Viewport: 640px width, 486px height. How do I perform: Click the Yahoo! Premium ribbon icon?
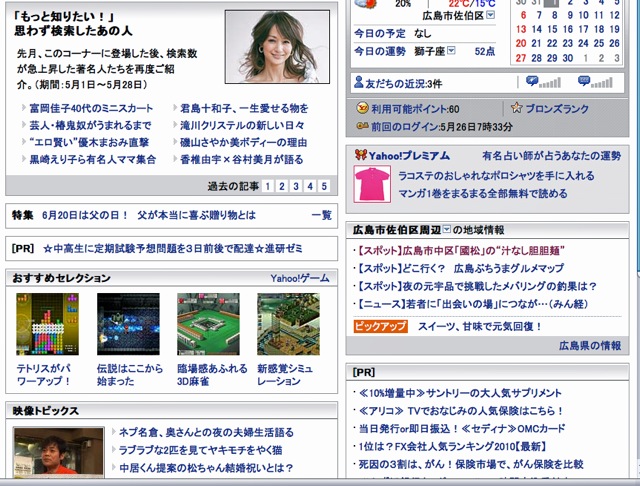click(360, 154)
